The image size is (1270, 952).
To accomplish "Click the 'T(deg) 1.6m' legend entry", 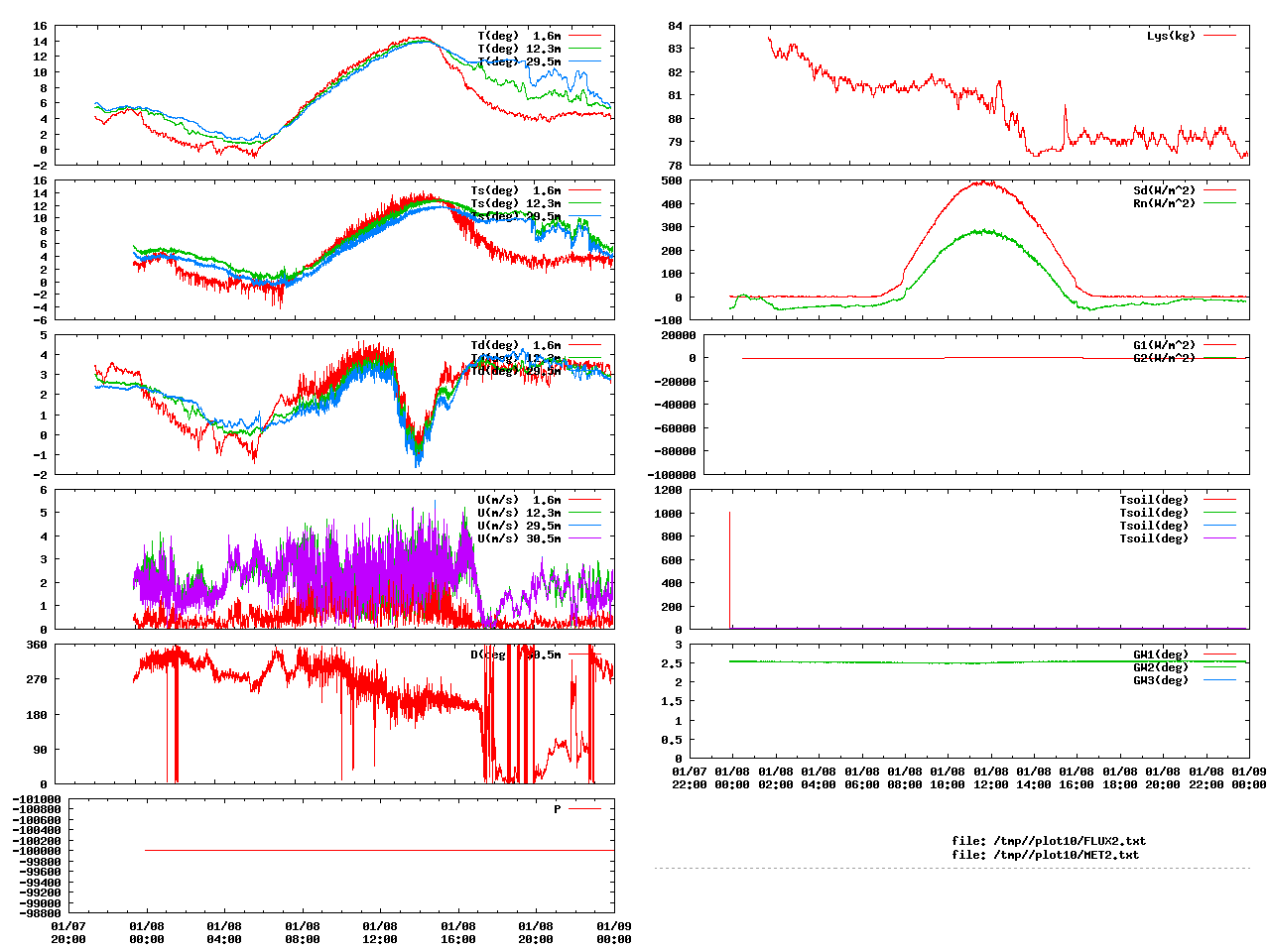I will pyautogui.click(x=519, y=36).
